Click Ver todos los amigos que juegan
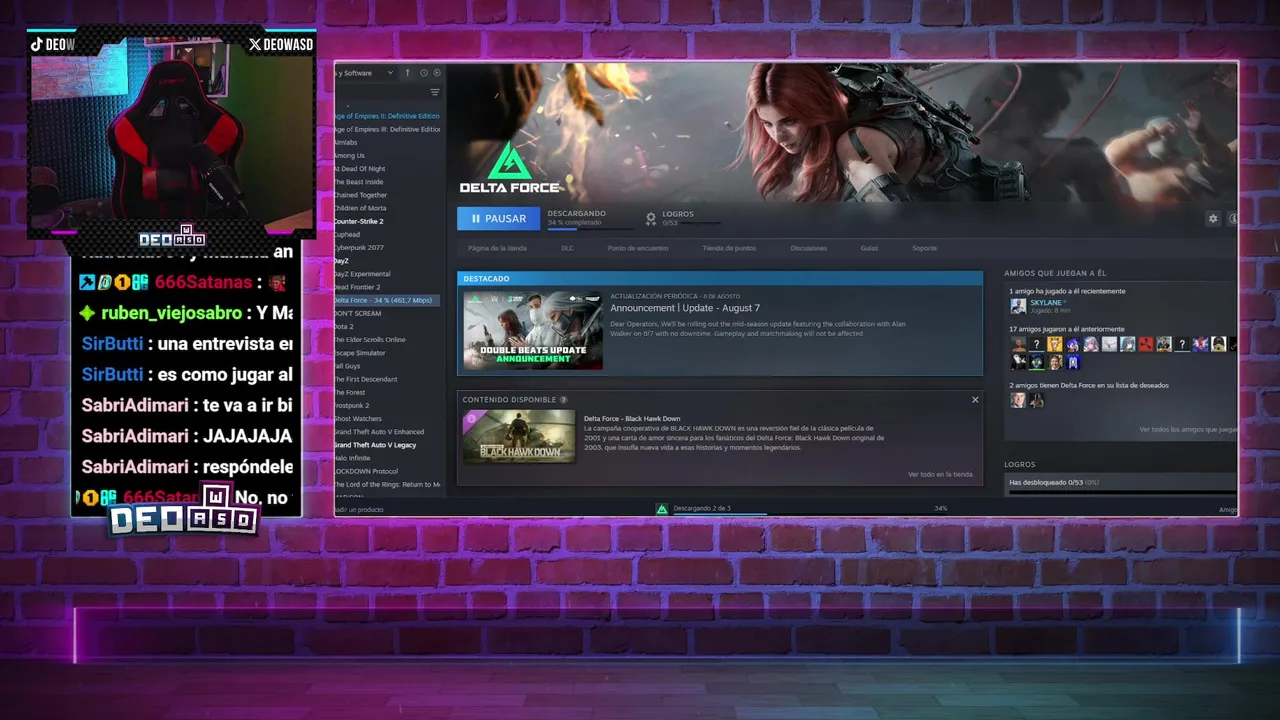The image size is (1280, 720). [1188, 429]
